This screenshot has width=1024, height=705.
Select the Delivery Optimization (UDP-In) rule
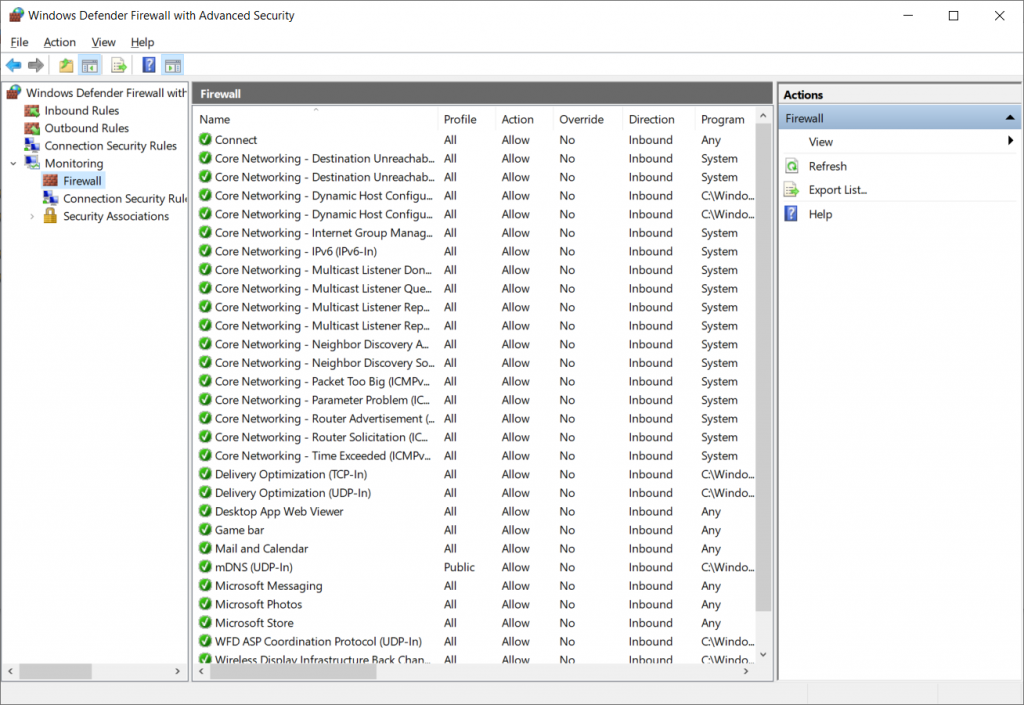[293, 493]
